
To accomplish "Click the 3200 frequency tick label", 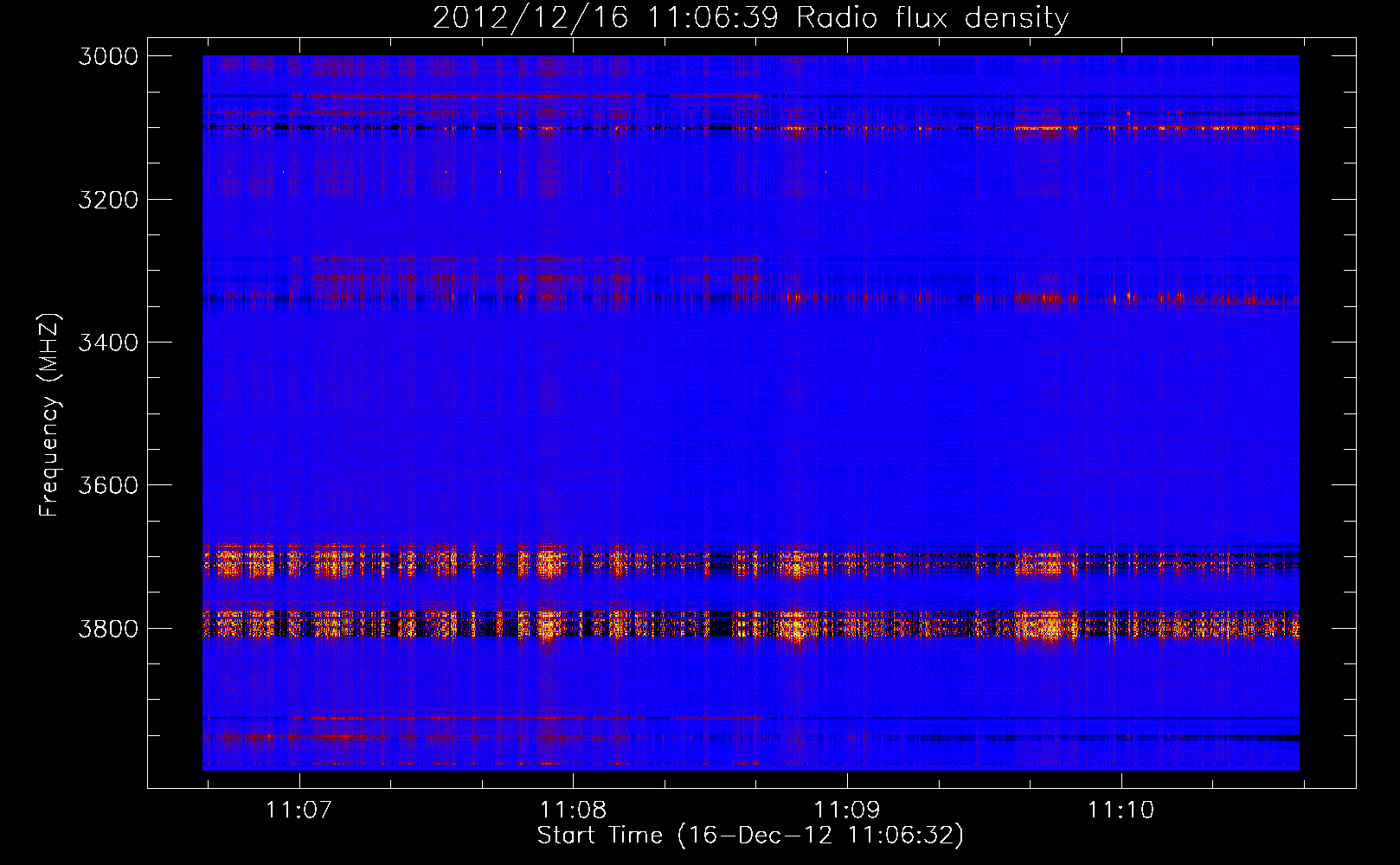I will coord(108,200).
